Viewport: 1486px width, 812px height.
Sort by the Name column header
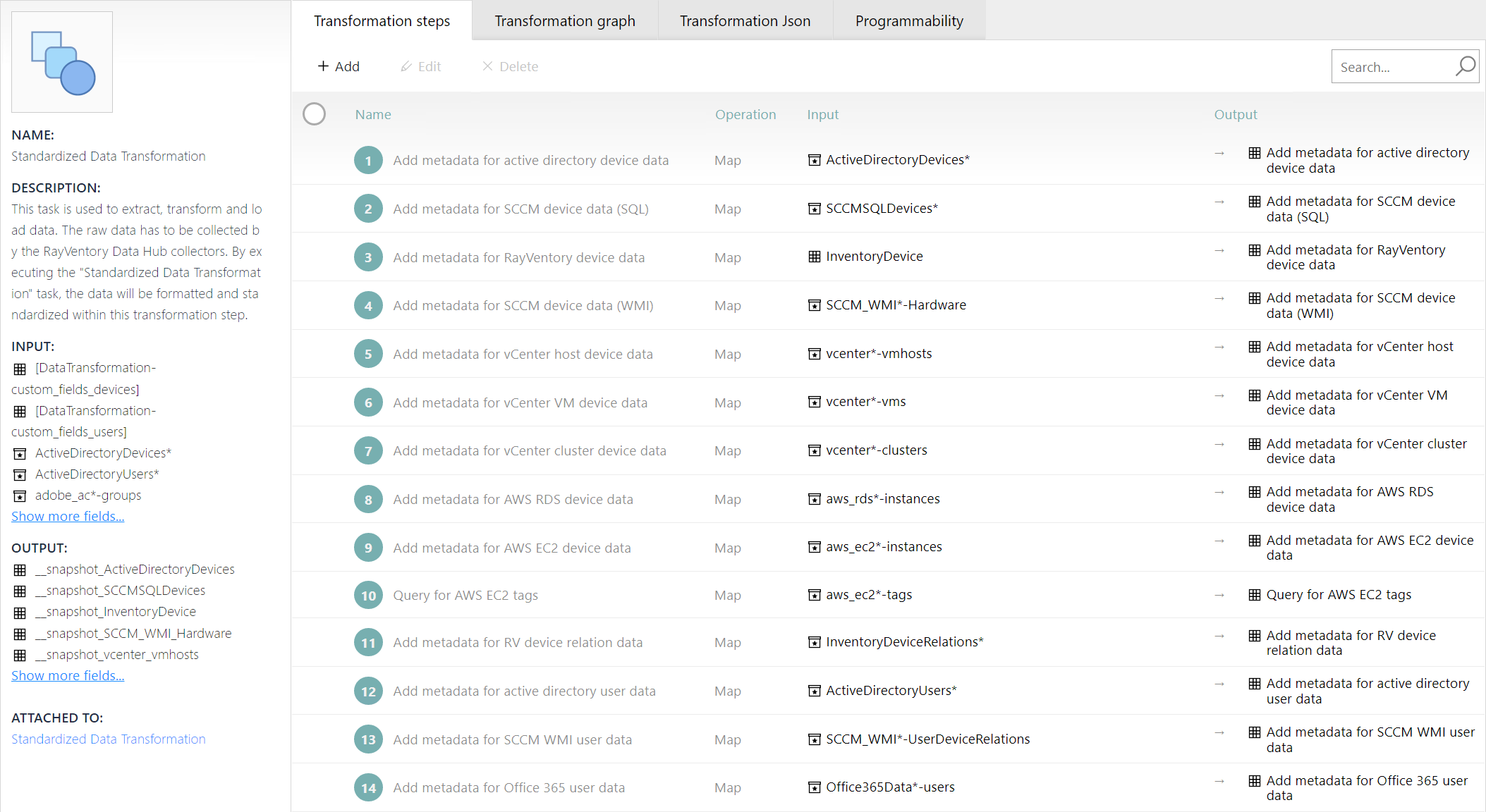point(372,114)
